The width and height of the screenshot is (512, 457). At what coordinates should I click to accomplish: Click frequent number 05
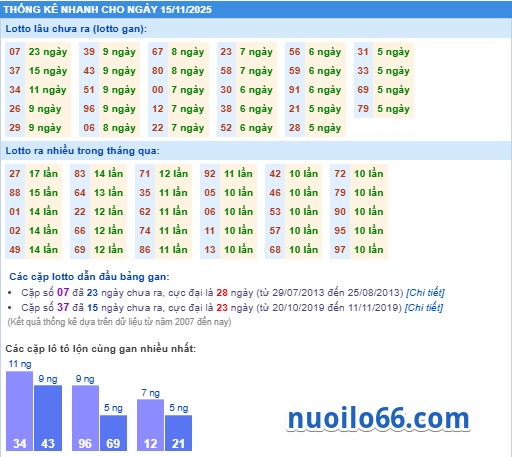[x=210, y=193]
